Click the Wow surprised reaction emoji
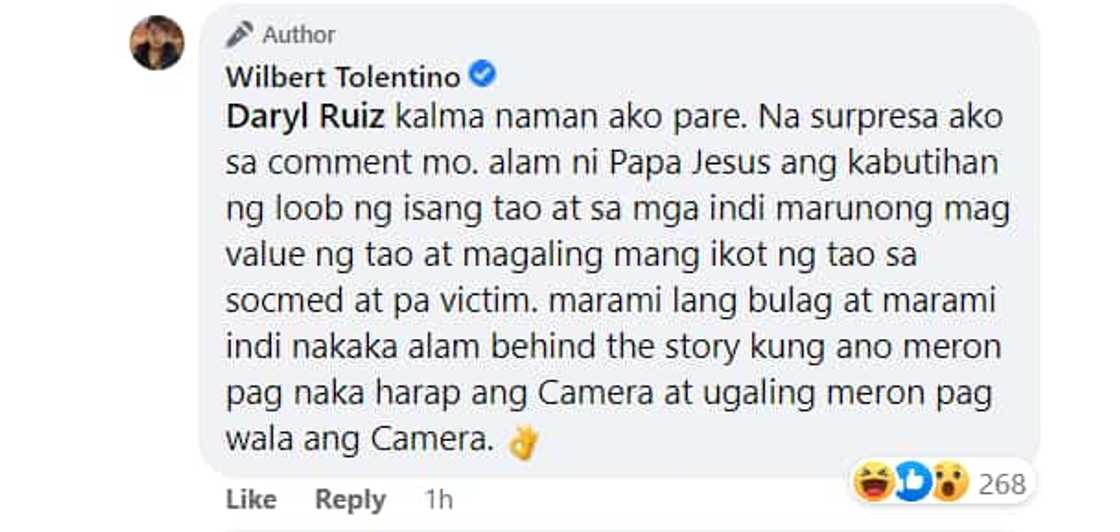The height and width of the screenshot is (532, 1120). click(x=947, y=484)
